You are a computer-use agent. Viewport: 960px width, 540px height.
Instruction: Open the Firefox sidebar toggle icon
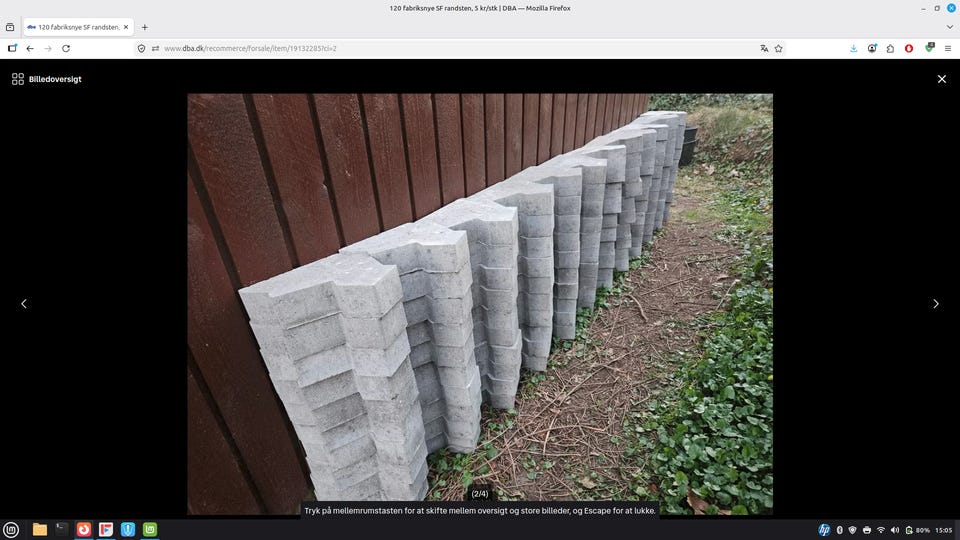(x=12, y=48)
